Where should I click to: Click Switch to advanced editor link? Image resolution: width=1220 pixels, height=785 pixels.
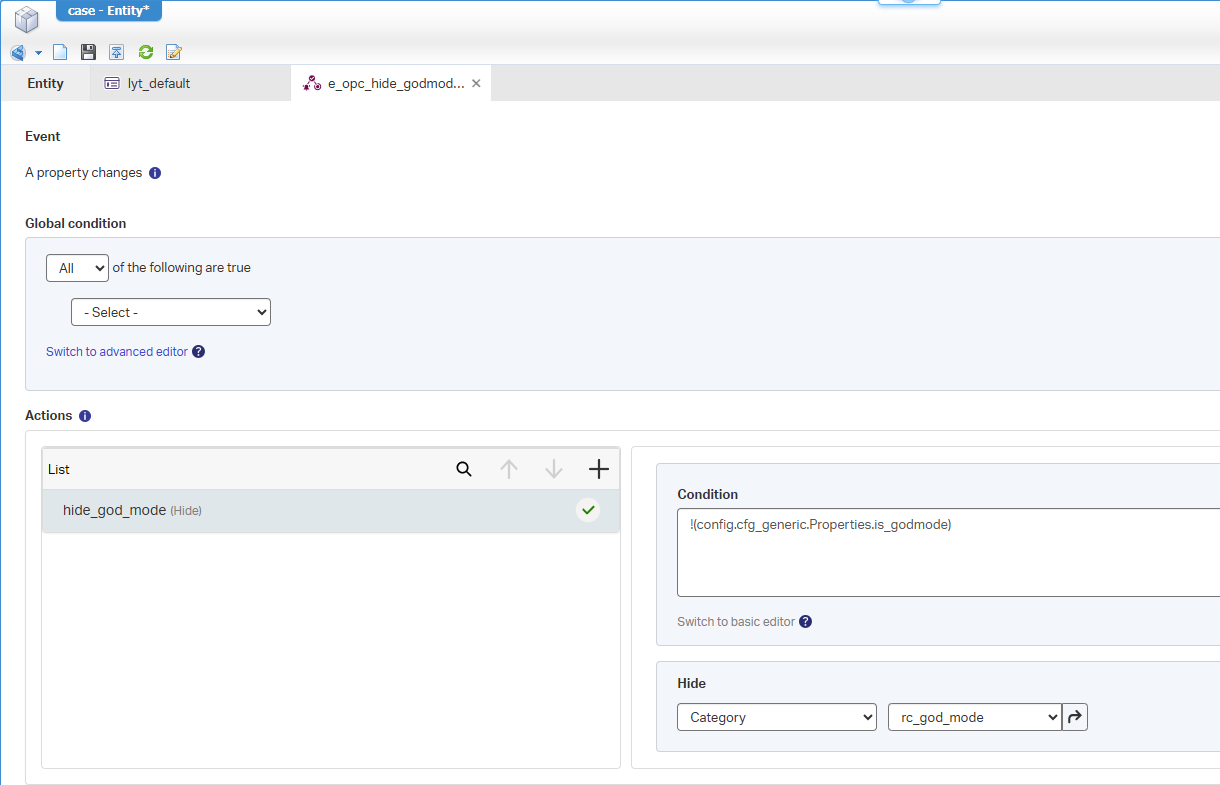117,352
